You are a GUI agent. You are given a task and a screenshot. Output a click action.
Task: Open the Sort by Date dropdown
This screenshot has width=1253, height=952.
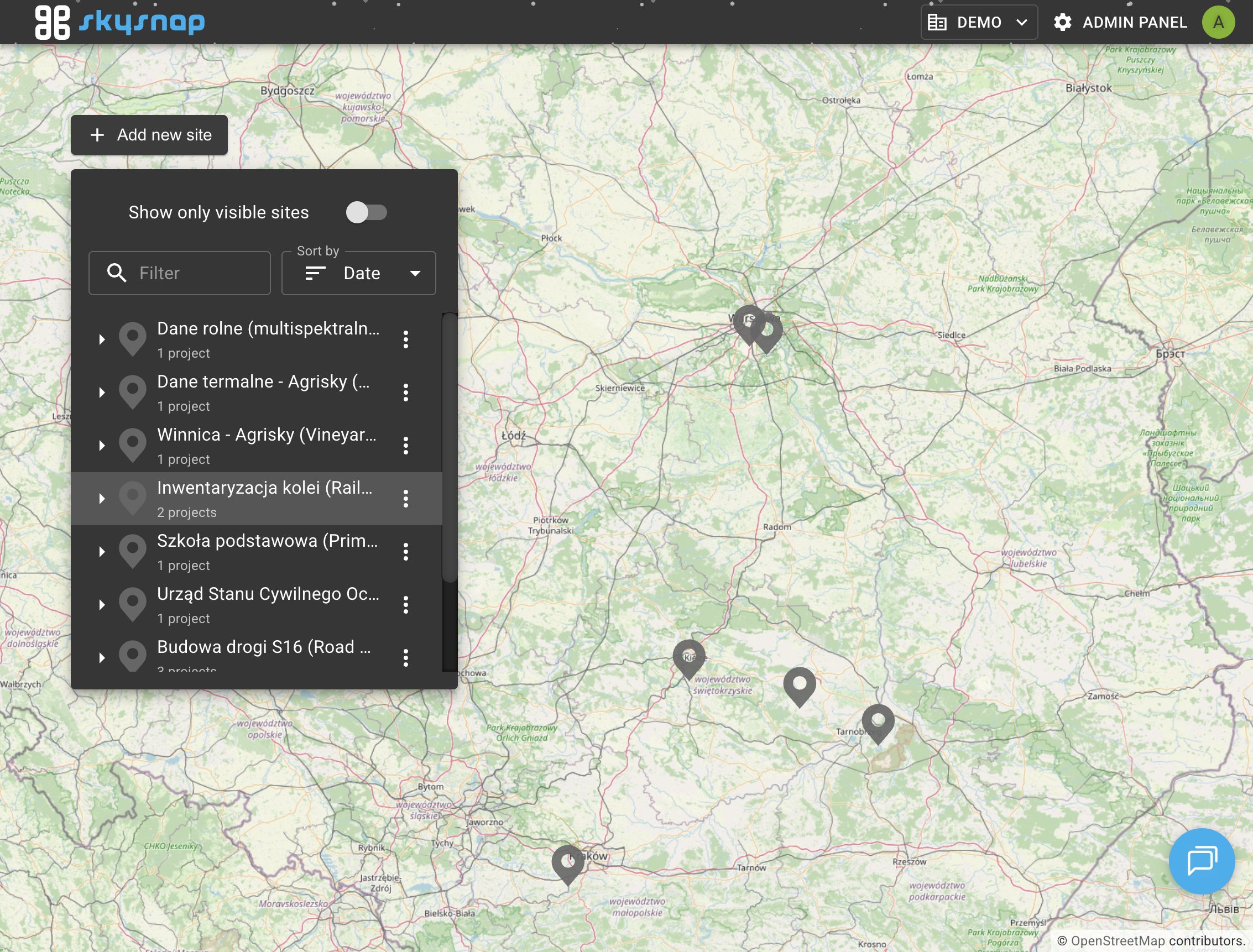tap(359, 273)
